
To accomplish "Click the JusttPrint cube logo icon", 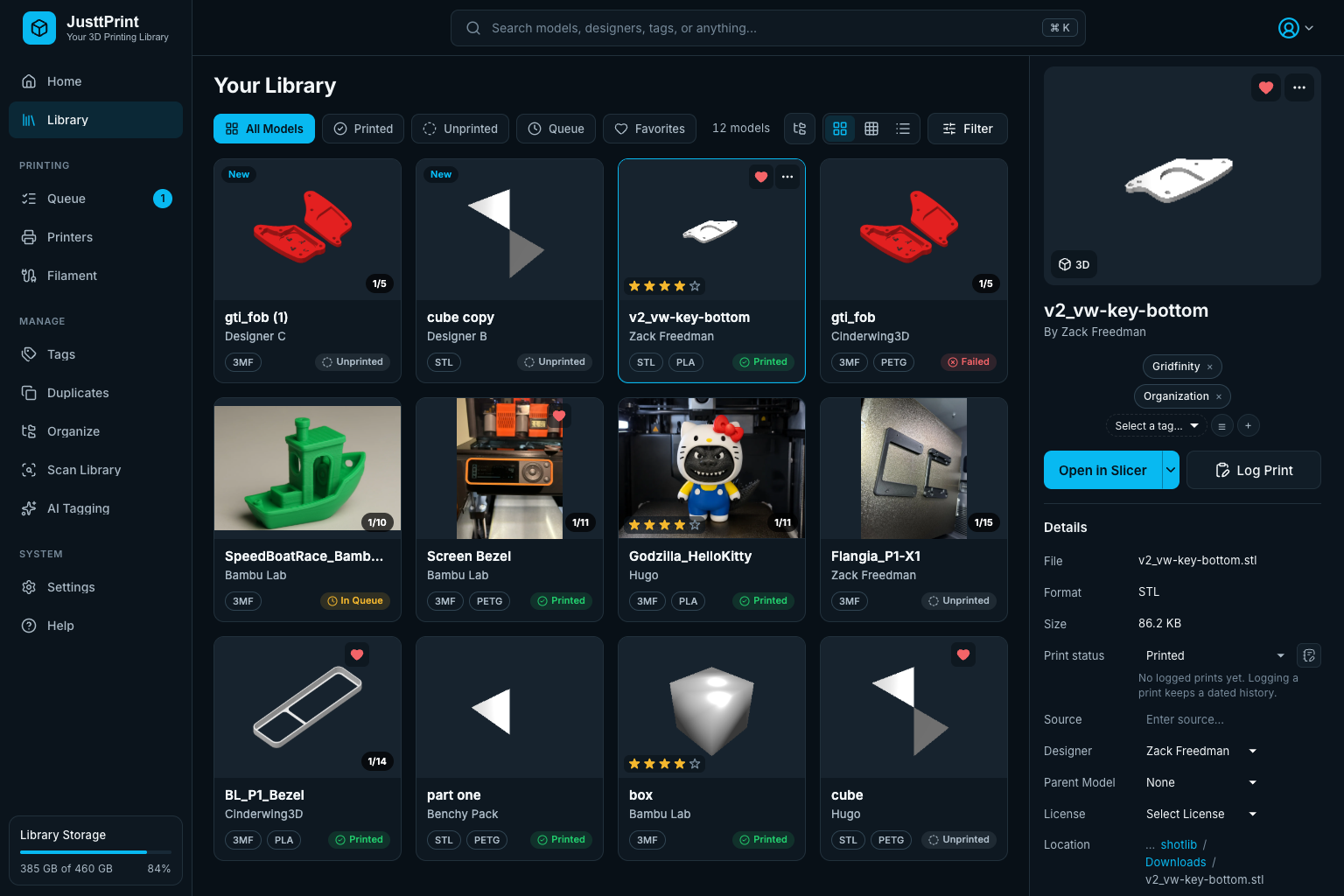I will pyautogui.click(x=38, y=28).
